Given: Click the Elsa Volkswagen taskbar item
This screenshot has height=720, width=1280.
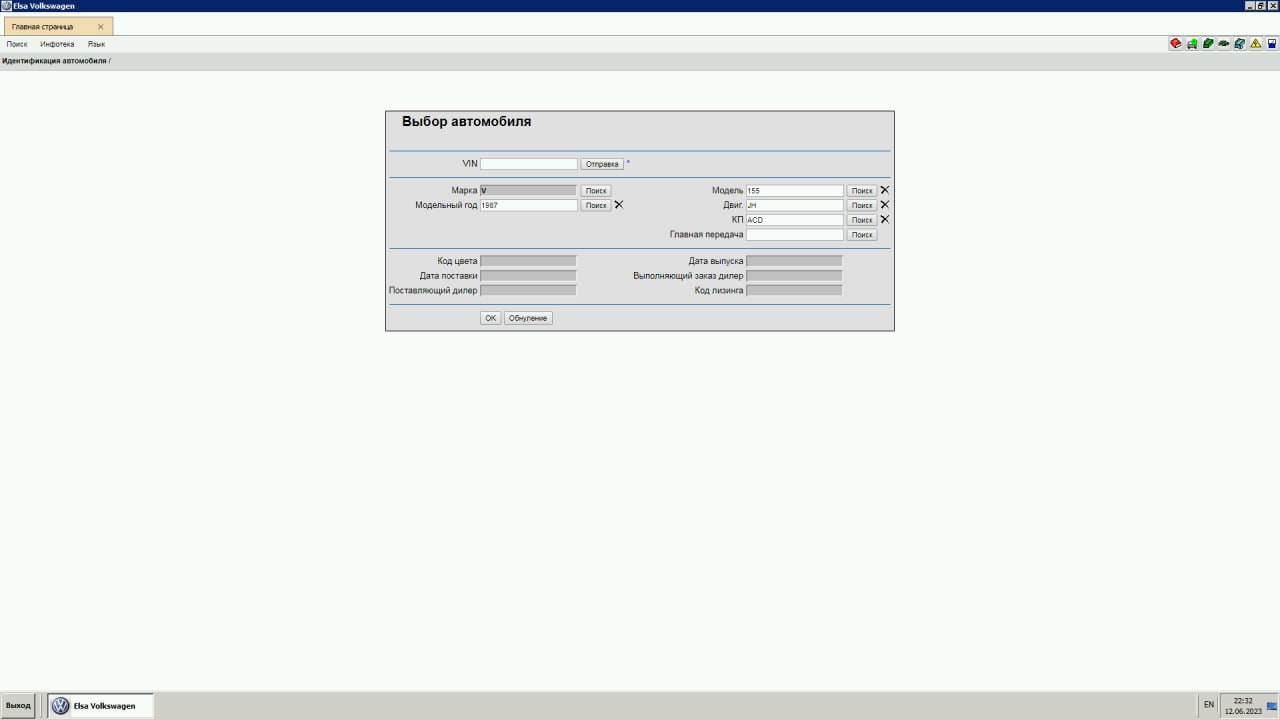Looking at the screenshot, I should pyautogui.click(x=100, y=706).
